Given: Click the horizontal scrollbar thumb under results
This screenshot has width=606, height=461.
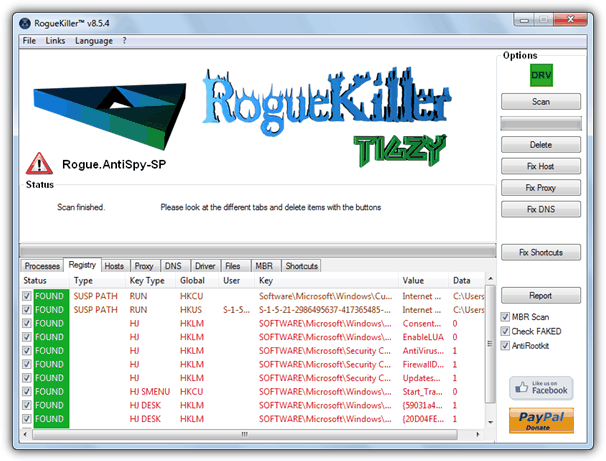Looking at the screenshot, I should [x=245, y=434].
